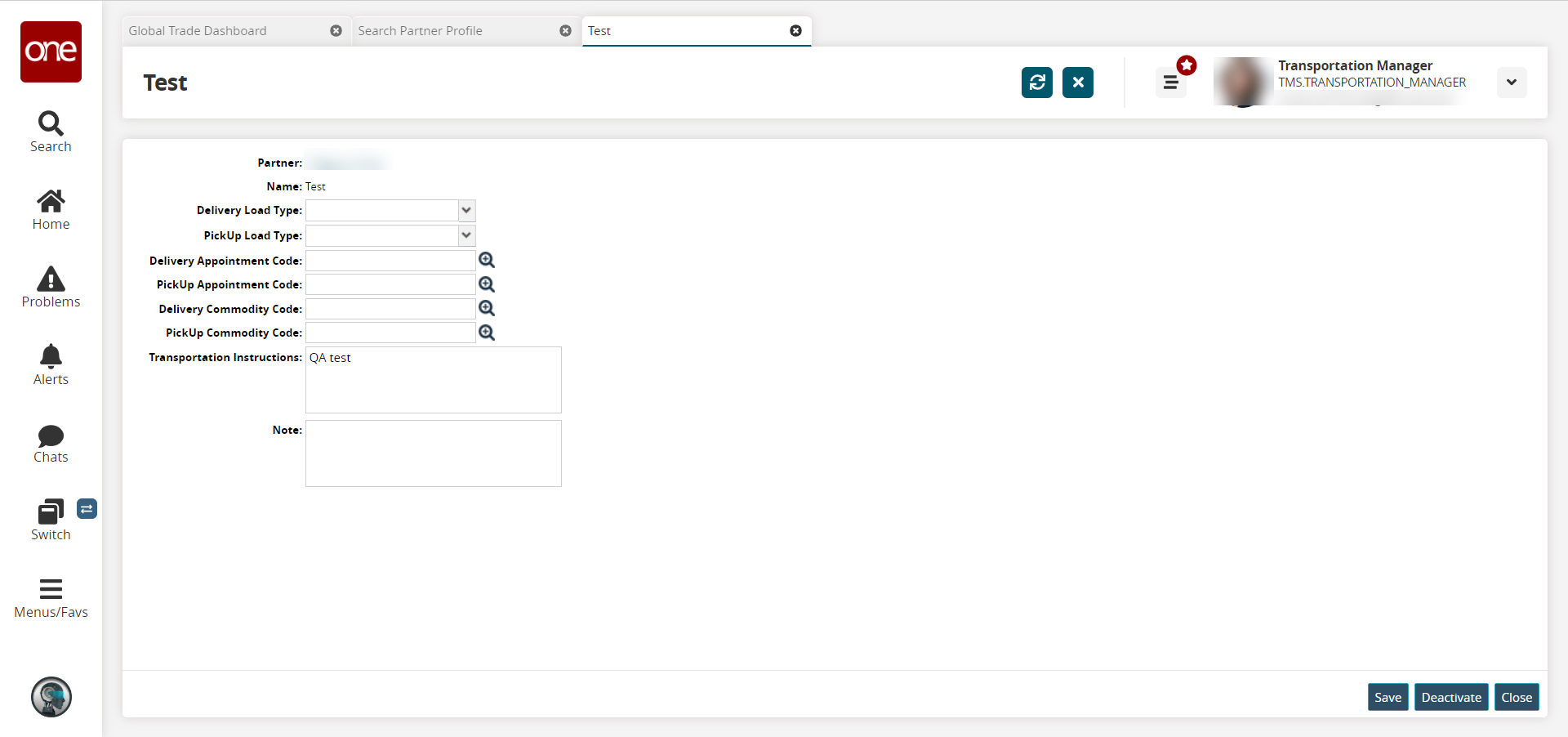The width and height of the screenshot is (1568, 737).
Task: Click into Transportation Instructions text area
Action: point(434,380)
